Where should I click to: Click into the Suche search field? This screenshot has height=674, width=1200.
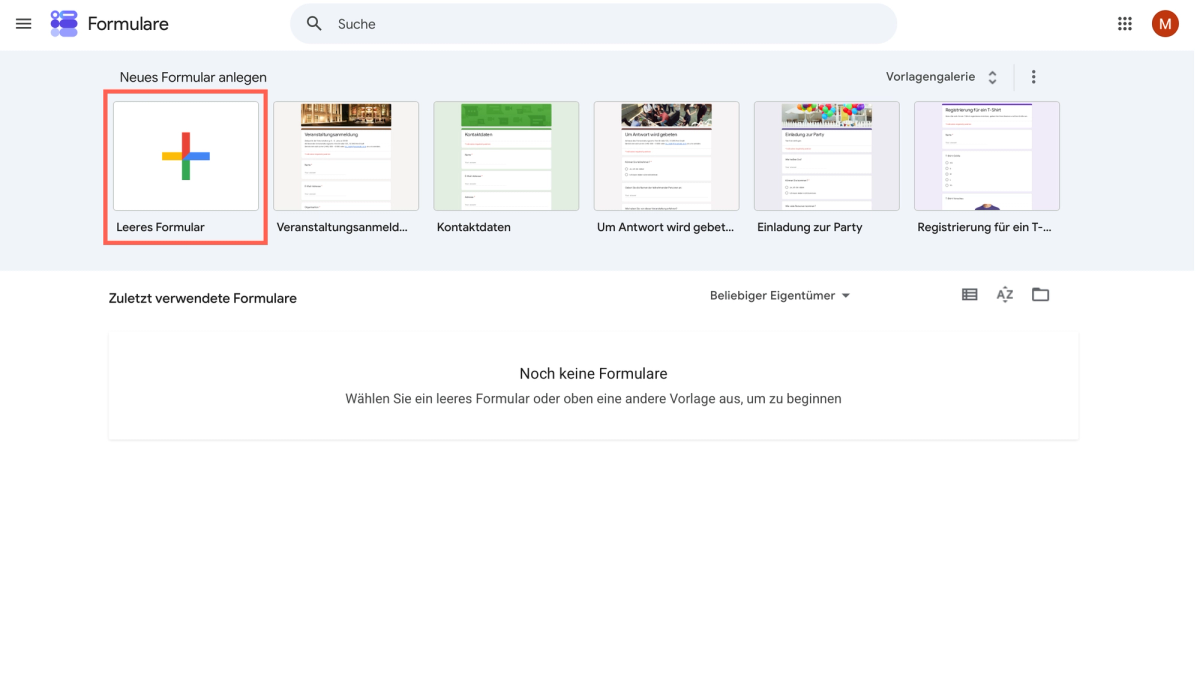point(593,23)
